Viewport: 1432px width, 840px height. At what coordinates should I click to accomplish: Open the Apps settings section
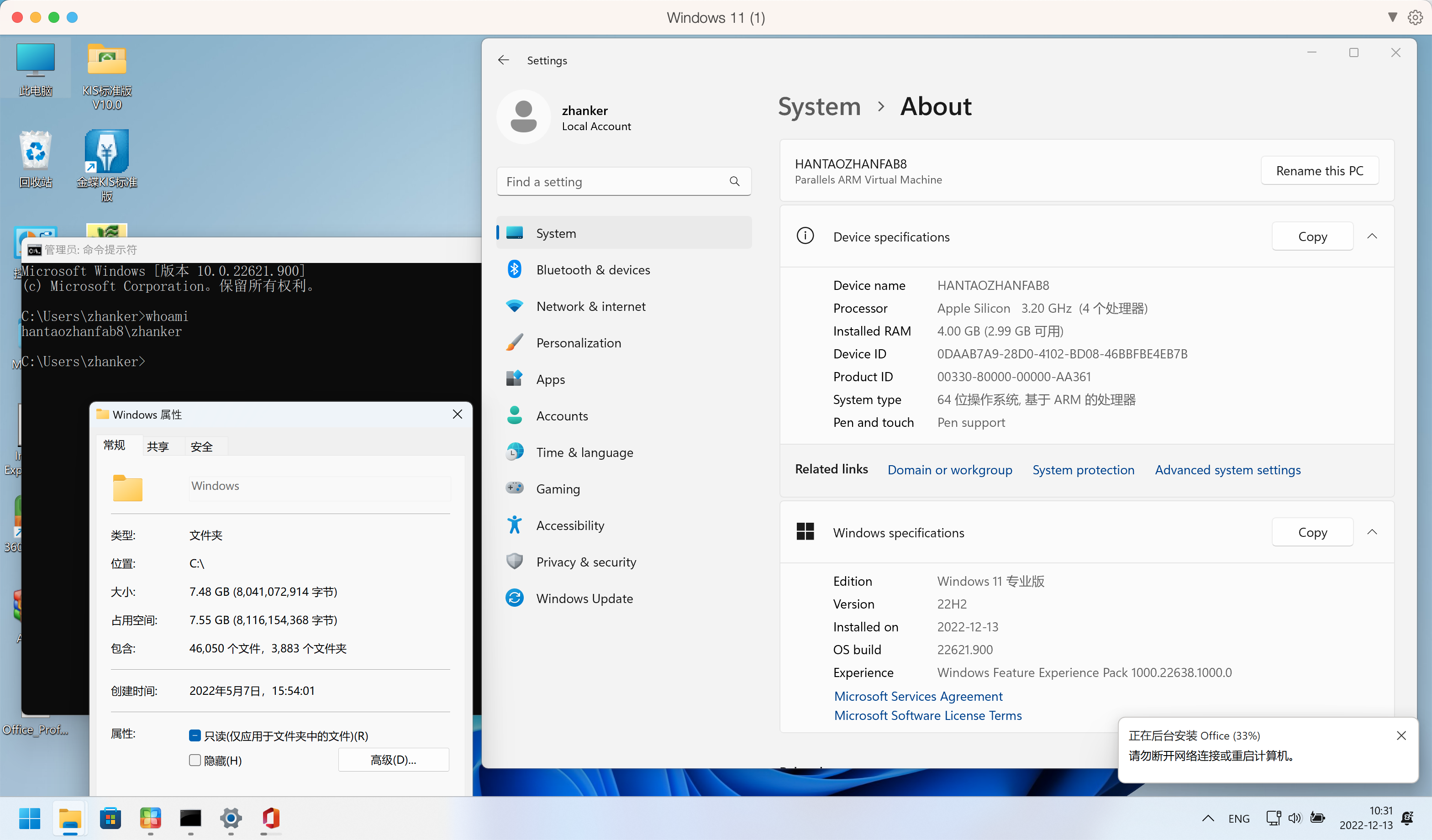point(550,379)
